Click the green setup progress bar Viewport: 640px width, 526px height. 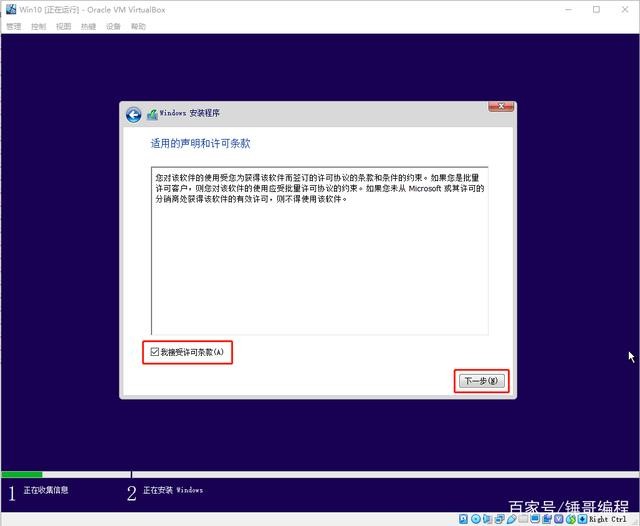pos(22,475)
